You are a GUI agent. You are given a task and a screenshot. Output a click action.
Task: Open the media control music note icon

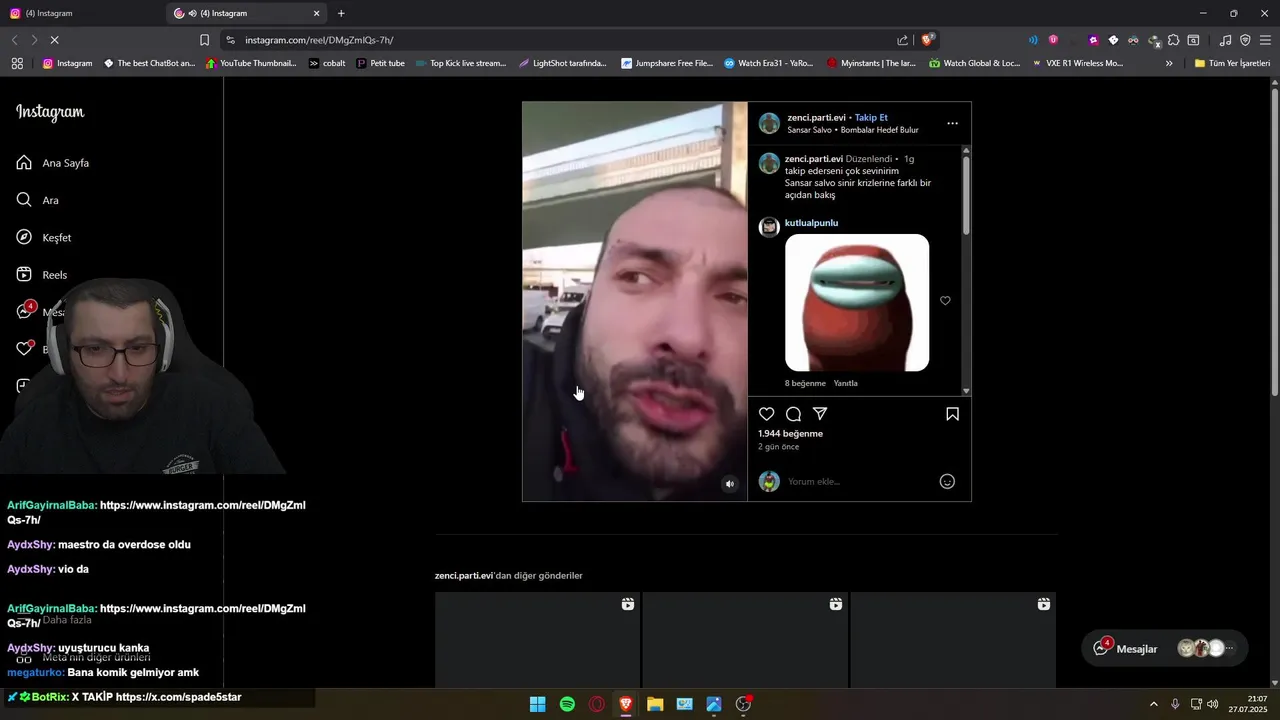pyautogui.click(x=1226, y=40)
